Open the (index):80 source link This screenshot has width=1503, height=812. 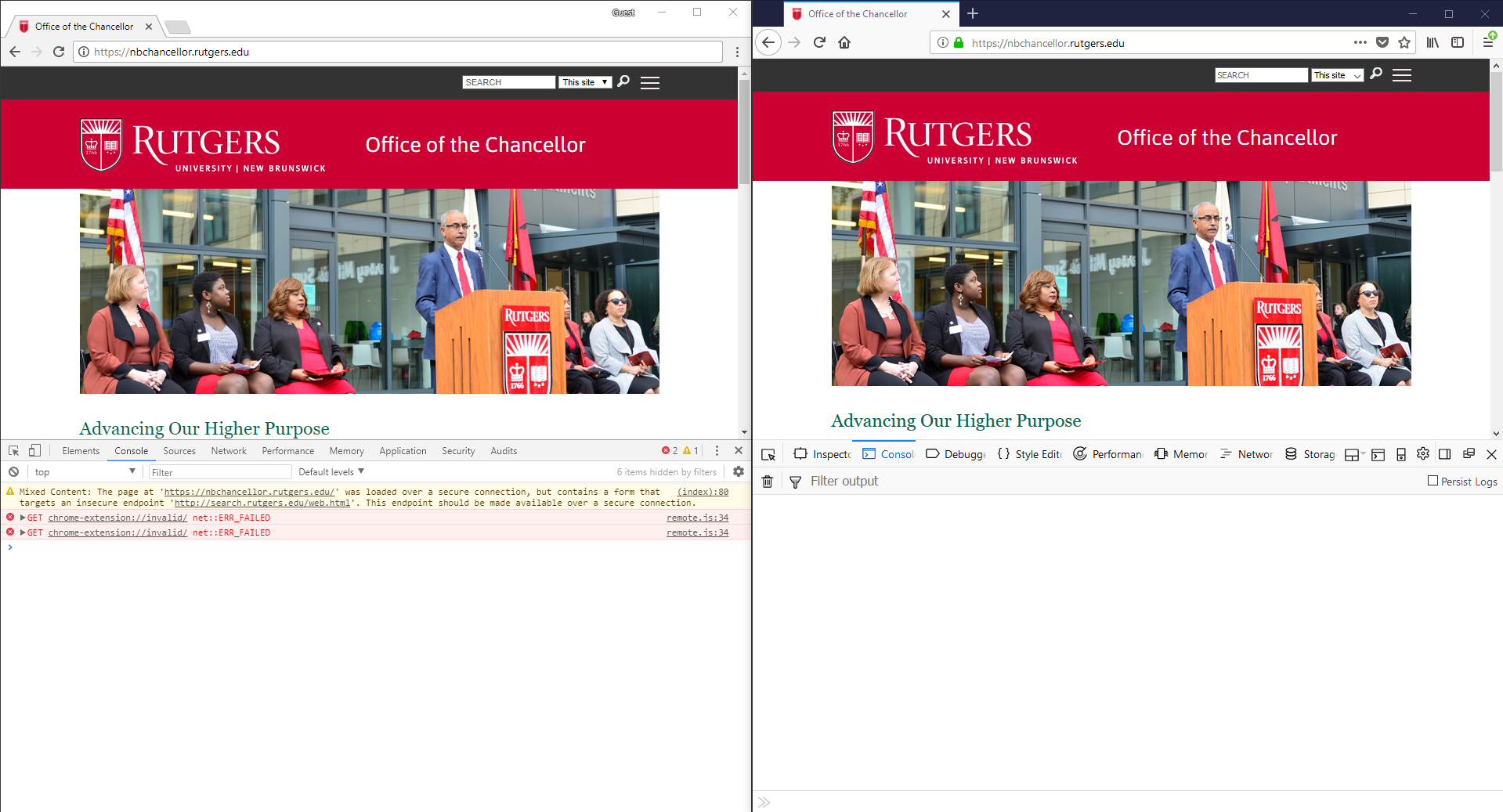(x=703, y=492)
